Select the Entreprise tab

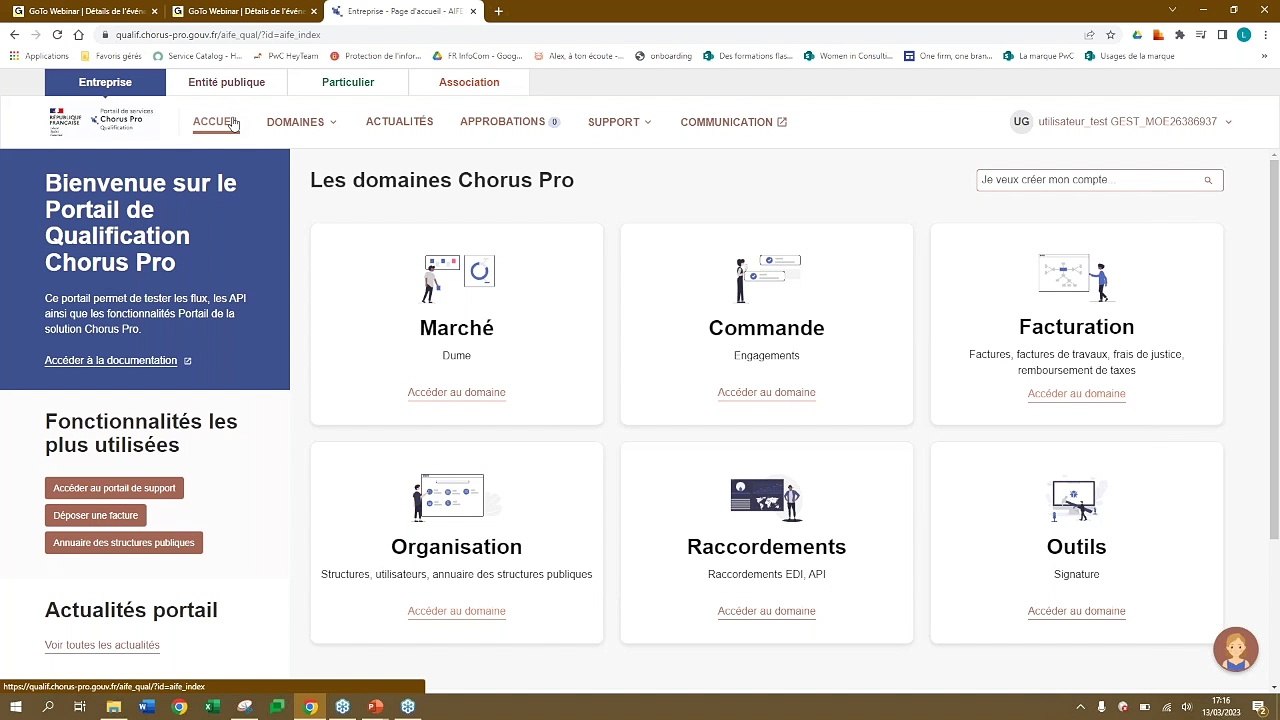tap(105, 82)
